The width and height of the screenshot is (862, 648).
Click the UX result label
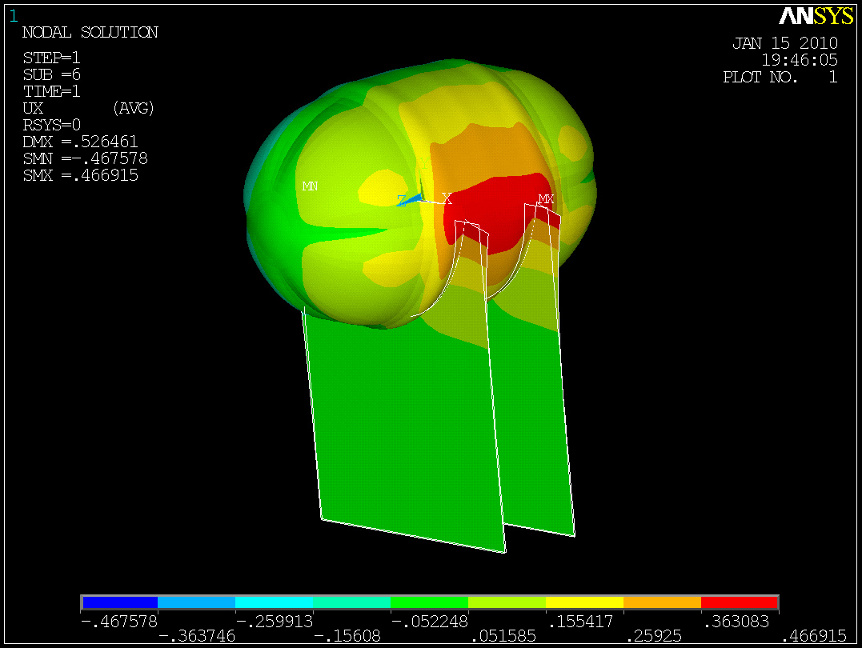(x=33, y=108)
